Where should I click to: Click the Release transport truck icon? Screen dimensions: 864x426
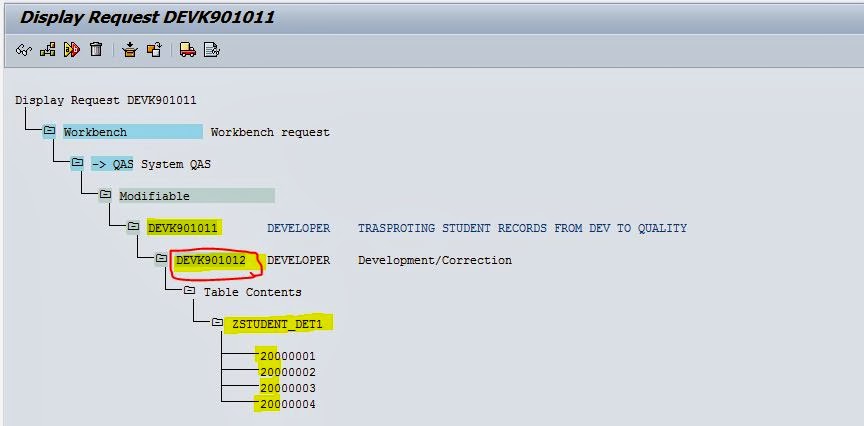pyautogui.click(x=187, y=50)
